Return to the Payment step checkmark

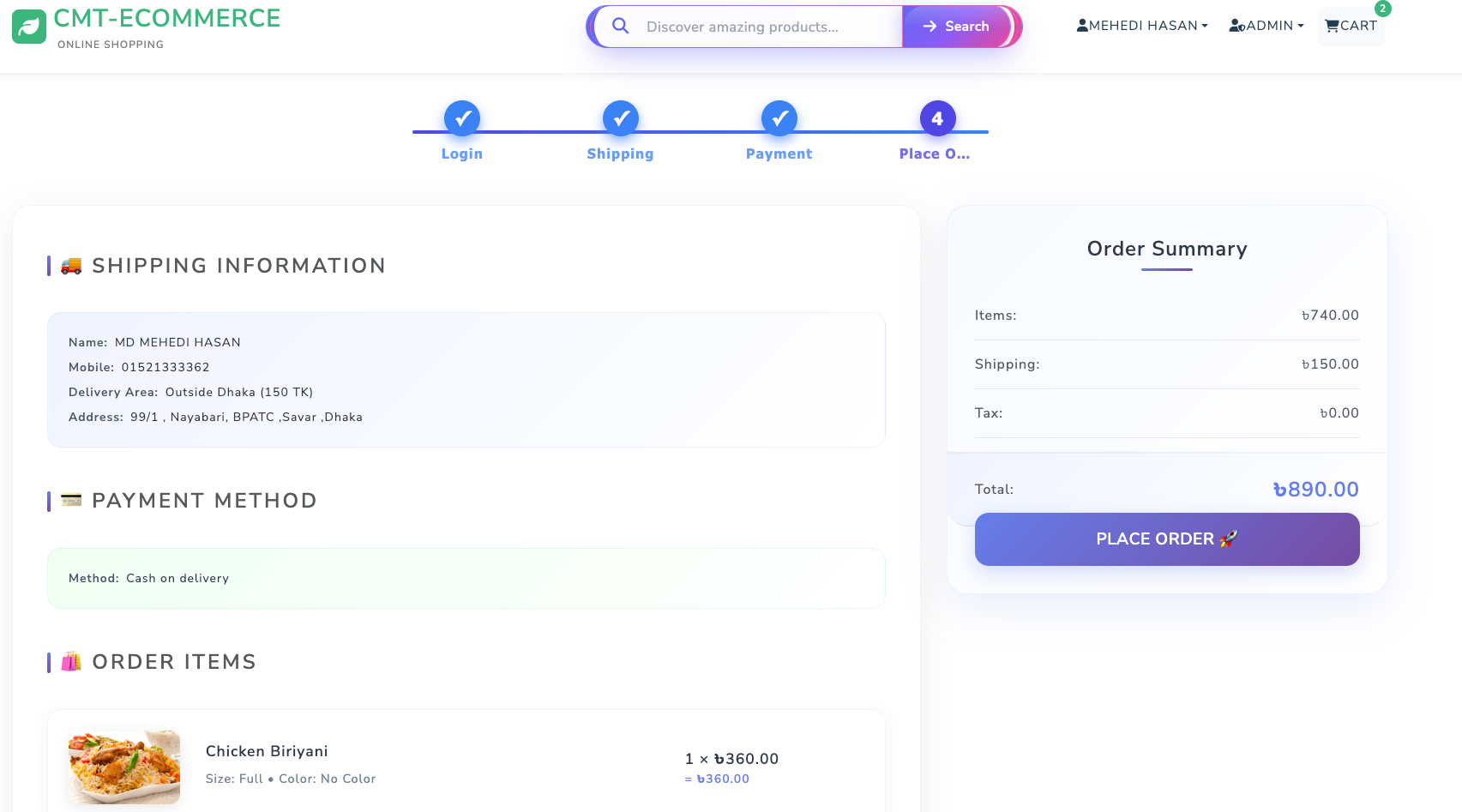(779, 118)
